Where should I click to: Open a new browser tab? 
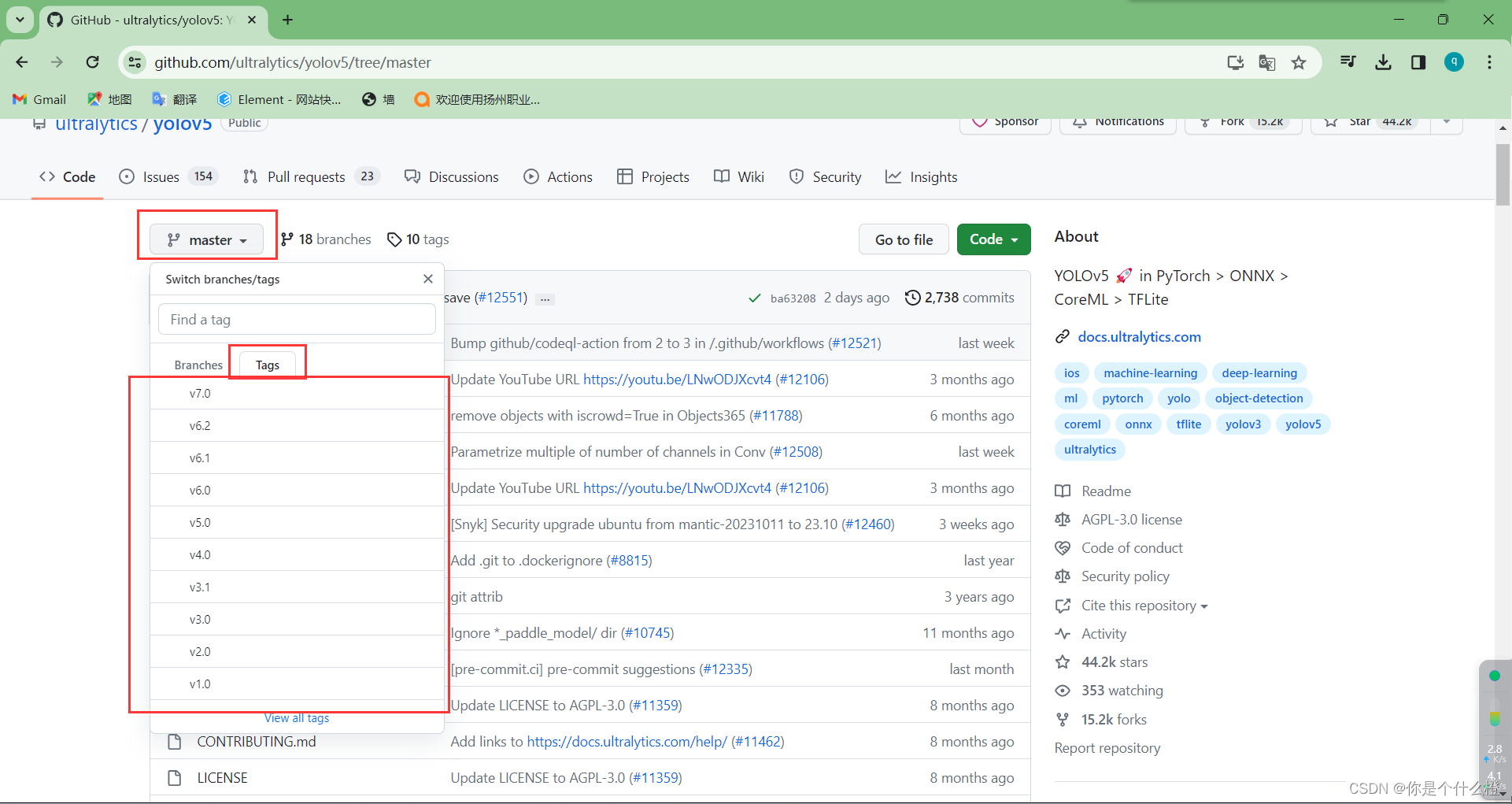click(288, 20)
